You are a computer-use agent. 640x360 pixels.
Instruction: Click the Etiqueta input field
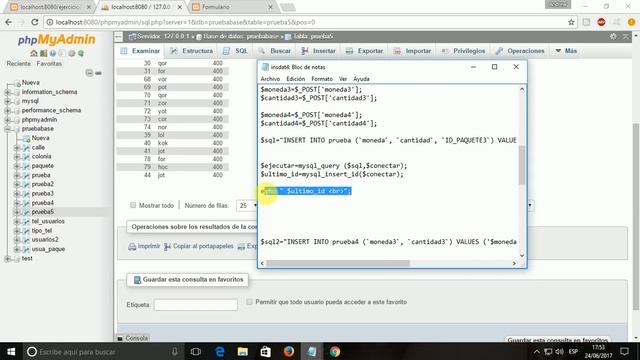point(196,305)
